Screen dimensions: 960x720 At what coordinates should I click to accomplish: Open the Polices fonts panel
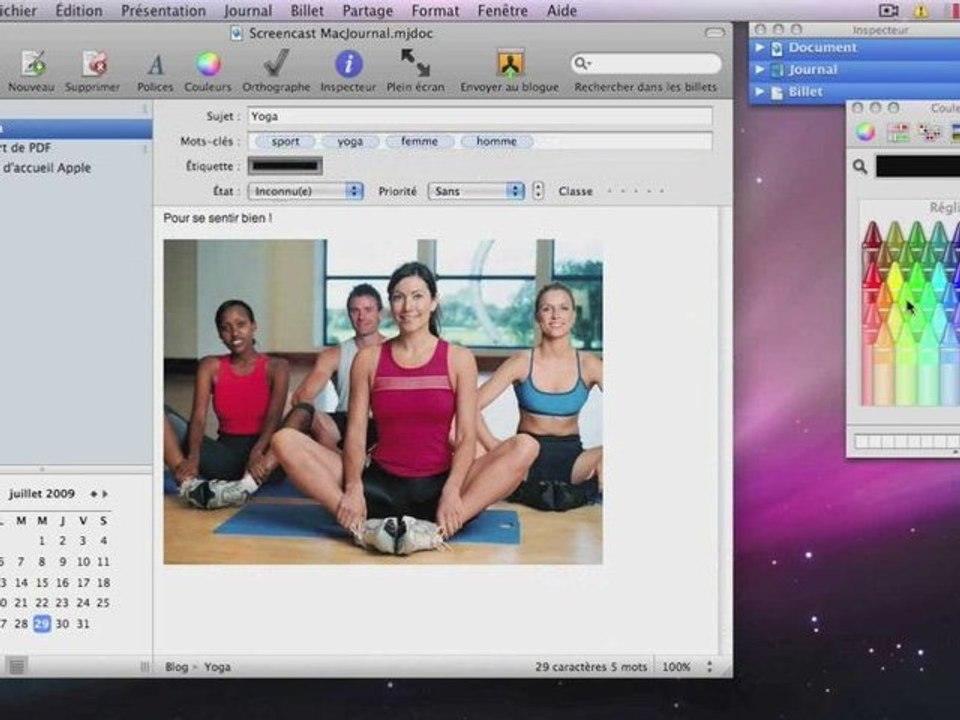155,71
